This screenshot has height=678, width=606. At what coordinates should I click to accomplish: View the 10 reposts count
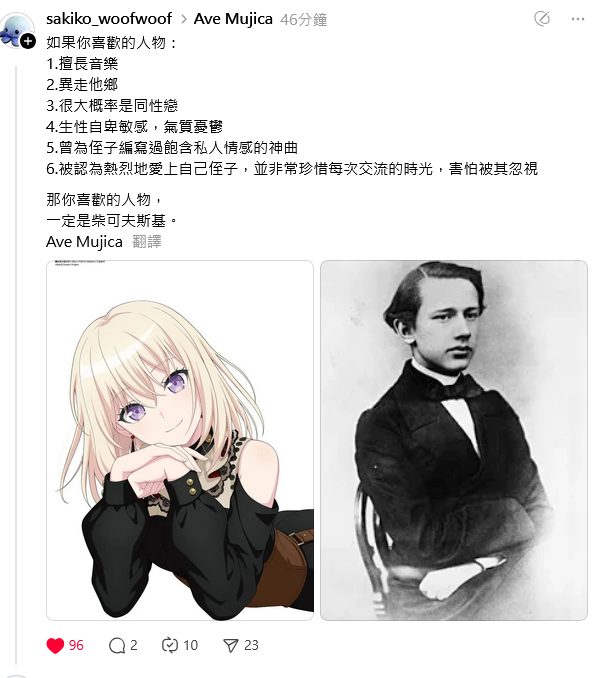point(190,646)
